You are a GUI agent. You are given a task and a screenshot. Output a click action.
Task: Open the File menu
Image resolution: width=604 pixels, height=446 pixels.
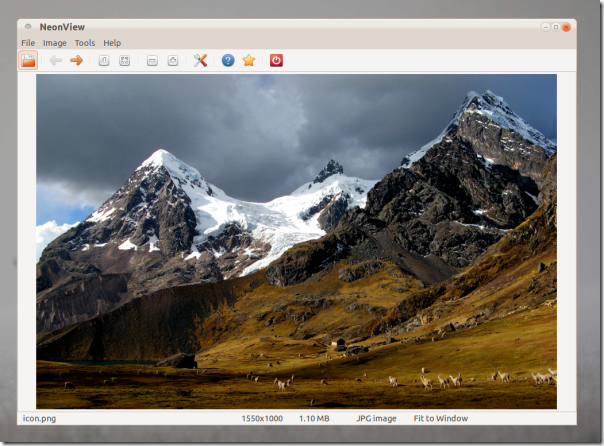[28, 43]
